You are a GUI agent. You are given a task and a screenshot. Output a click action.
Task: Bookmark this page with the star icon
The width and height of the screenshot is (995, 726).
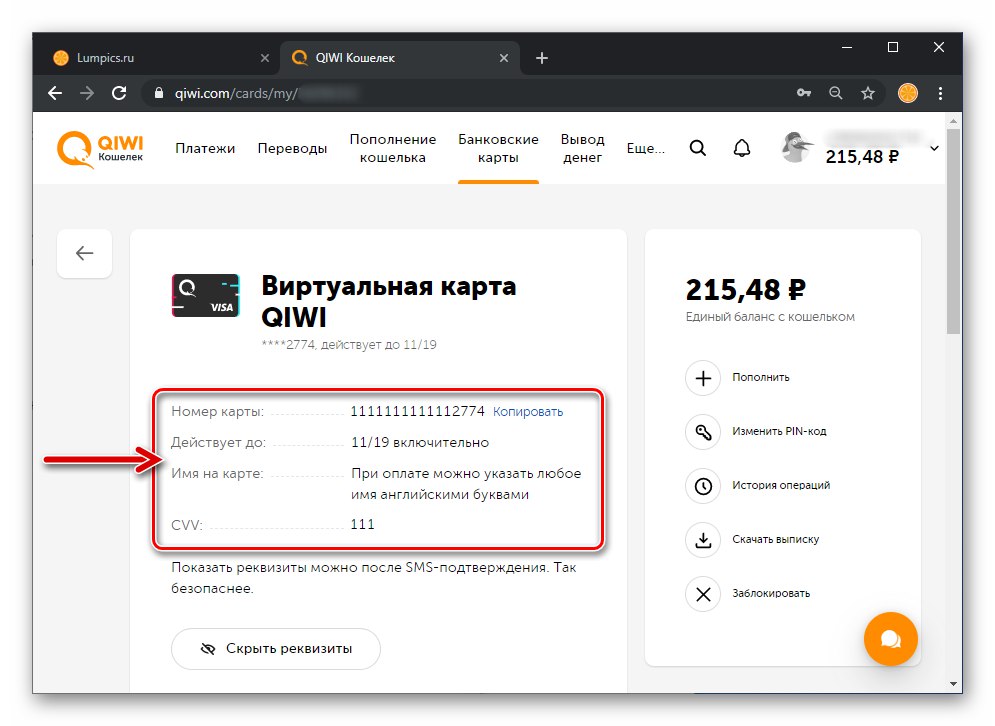(867, 93)
